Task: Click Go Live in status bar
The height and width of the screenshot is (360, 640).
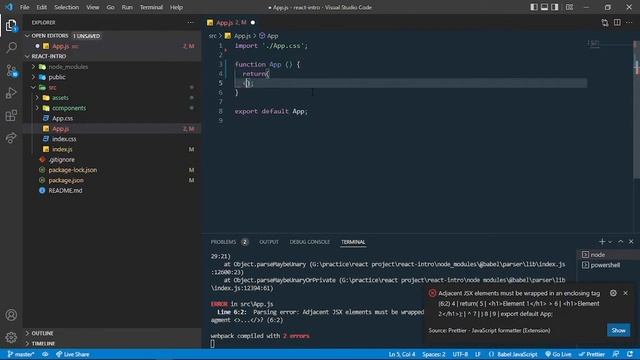Action: pyautogui.click(x=558, y=354)
